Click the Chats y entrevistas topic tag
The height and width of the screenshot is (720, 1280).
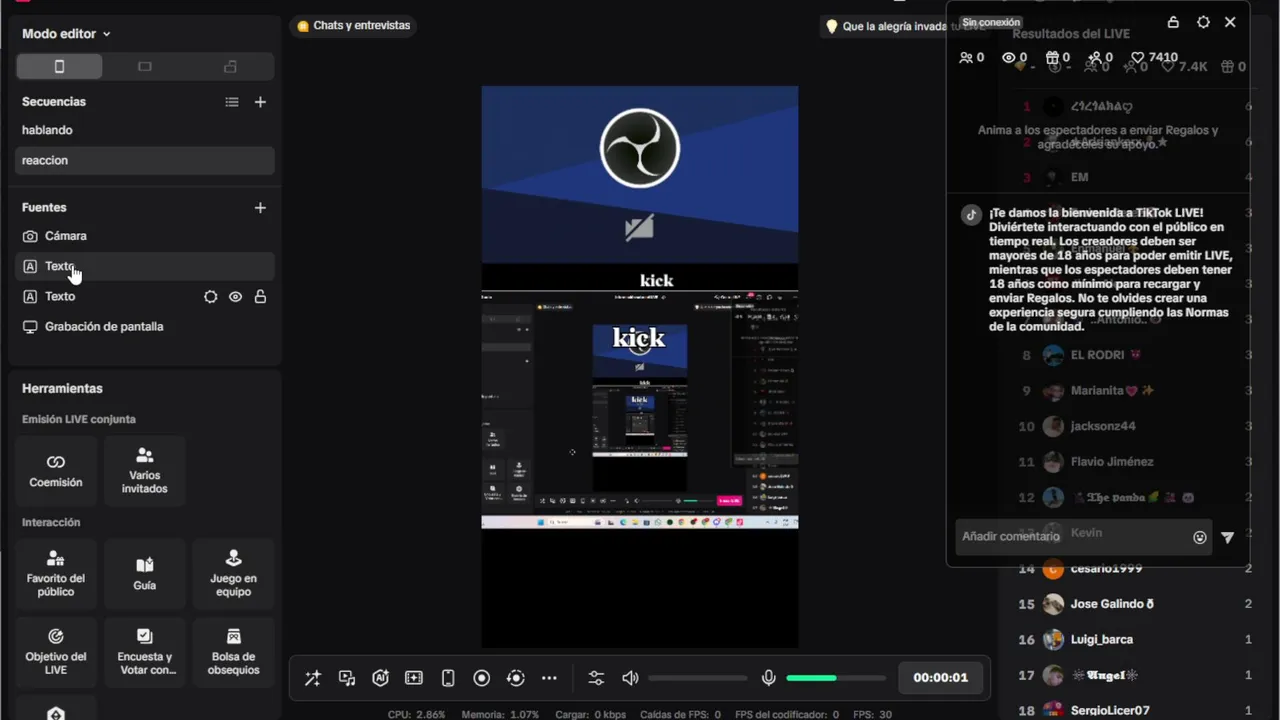click(x=354, y=26)
